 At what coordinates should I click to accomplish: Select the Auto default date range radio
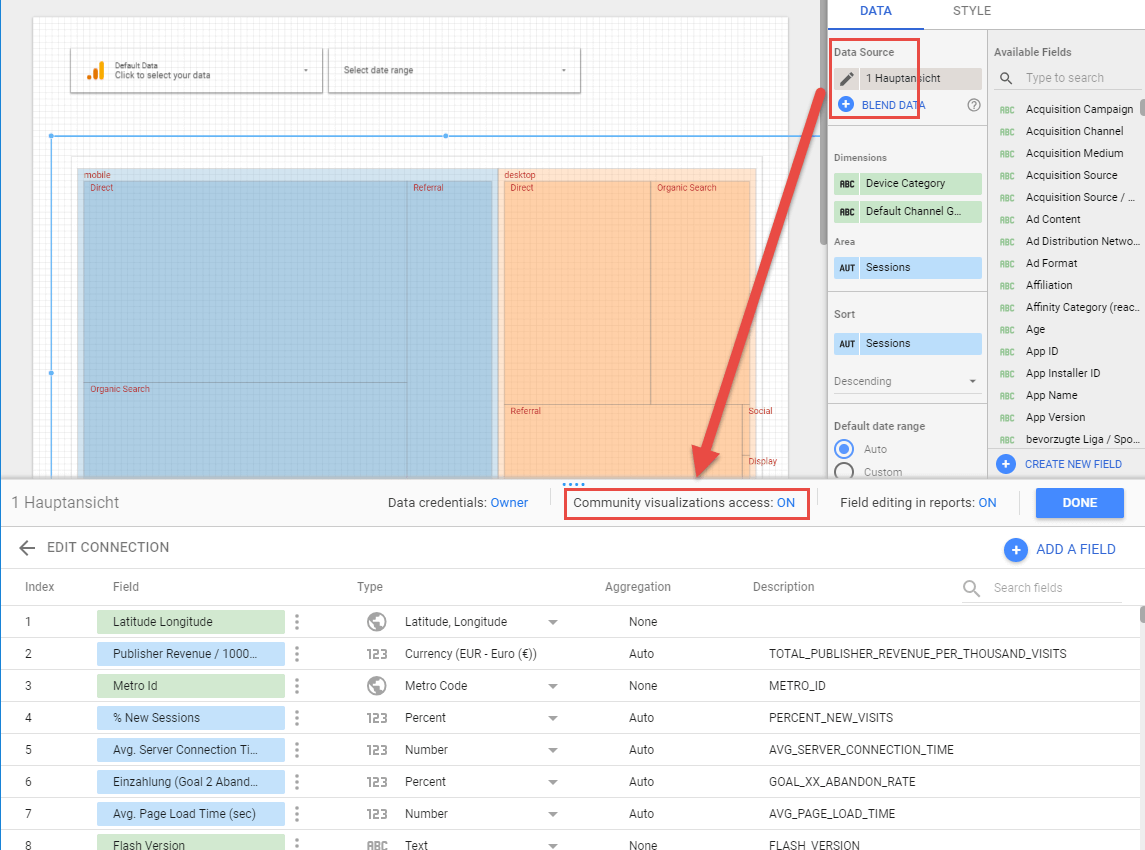point(844,448)
